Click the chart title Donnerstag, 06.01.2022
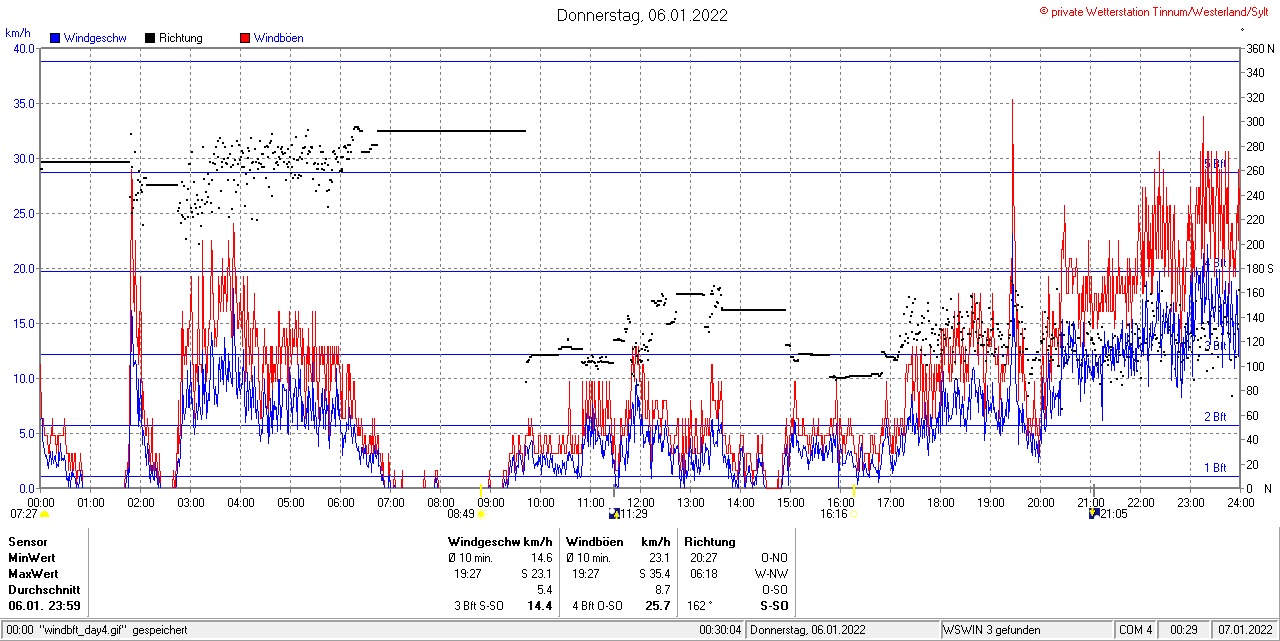Image resolution: width=1280 pixels, height=641 pixels. [642, 15]
